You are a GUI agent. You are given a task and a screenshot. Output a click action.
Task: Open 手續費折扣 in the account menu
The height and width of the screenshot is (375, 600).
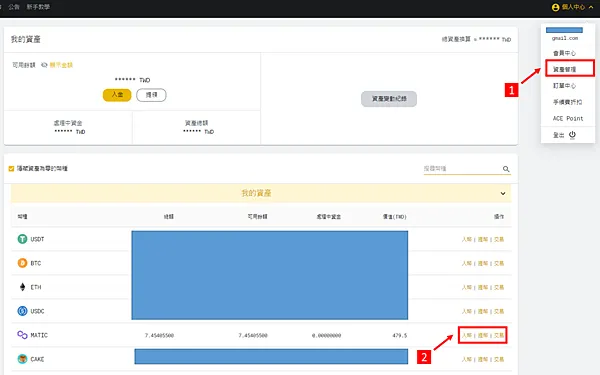(x=567, y=102)
